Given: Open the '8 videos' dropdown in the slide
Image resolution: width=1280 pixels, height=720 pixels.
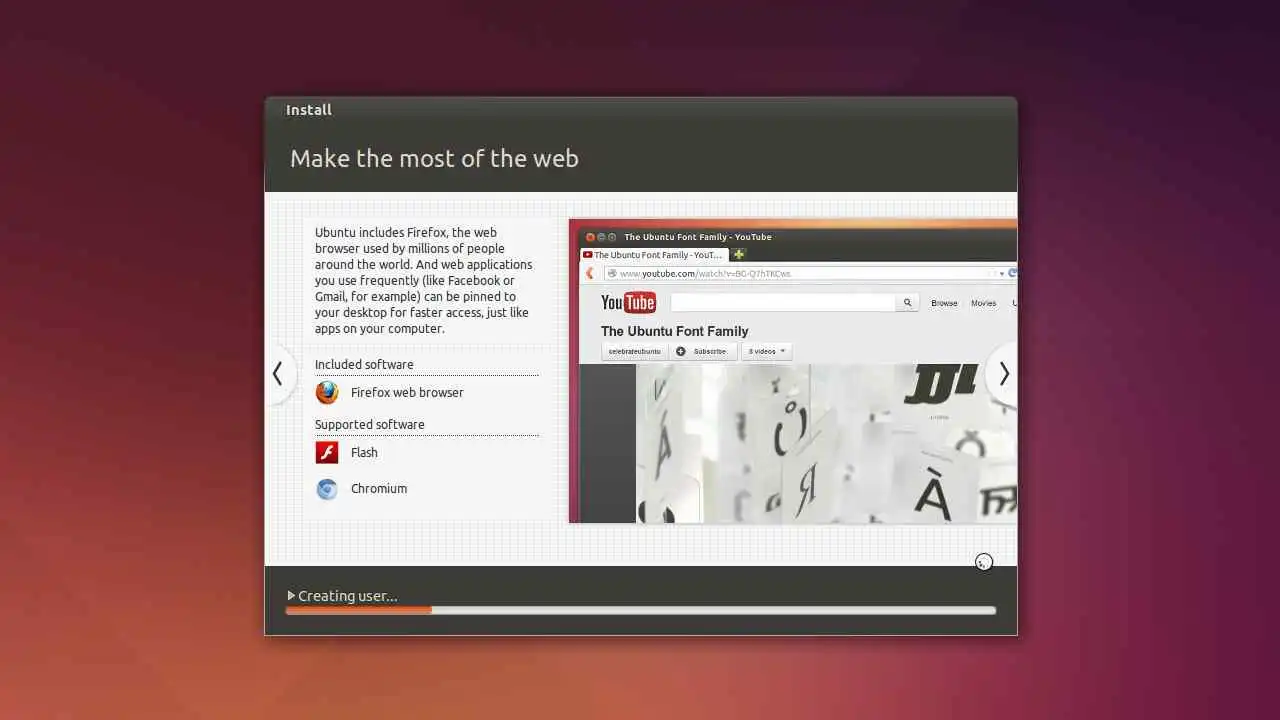Looking at the screenshot, I should [x=766, y=351].
